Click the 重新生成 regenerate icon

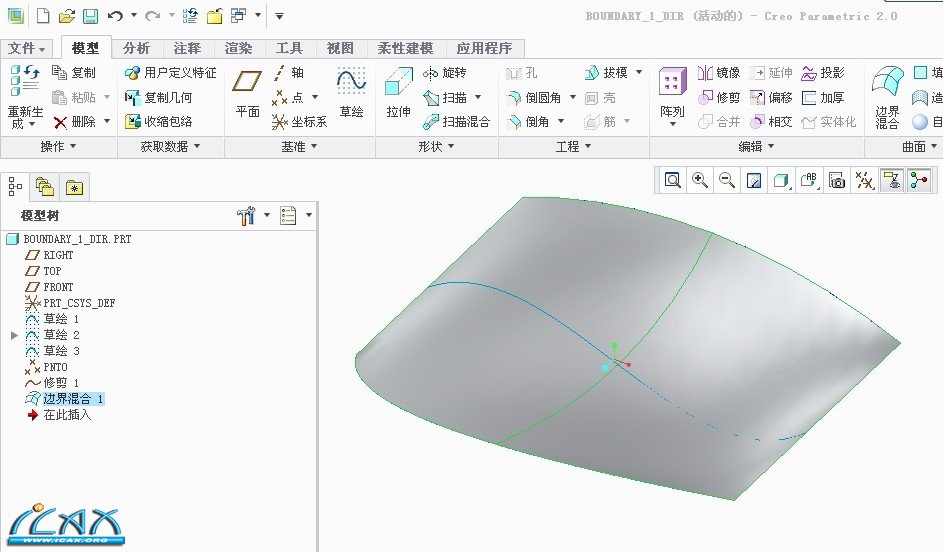24,95
